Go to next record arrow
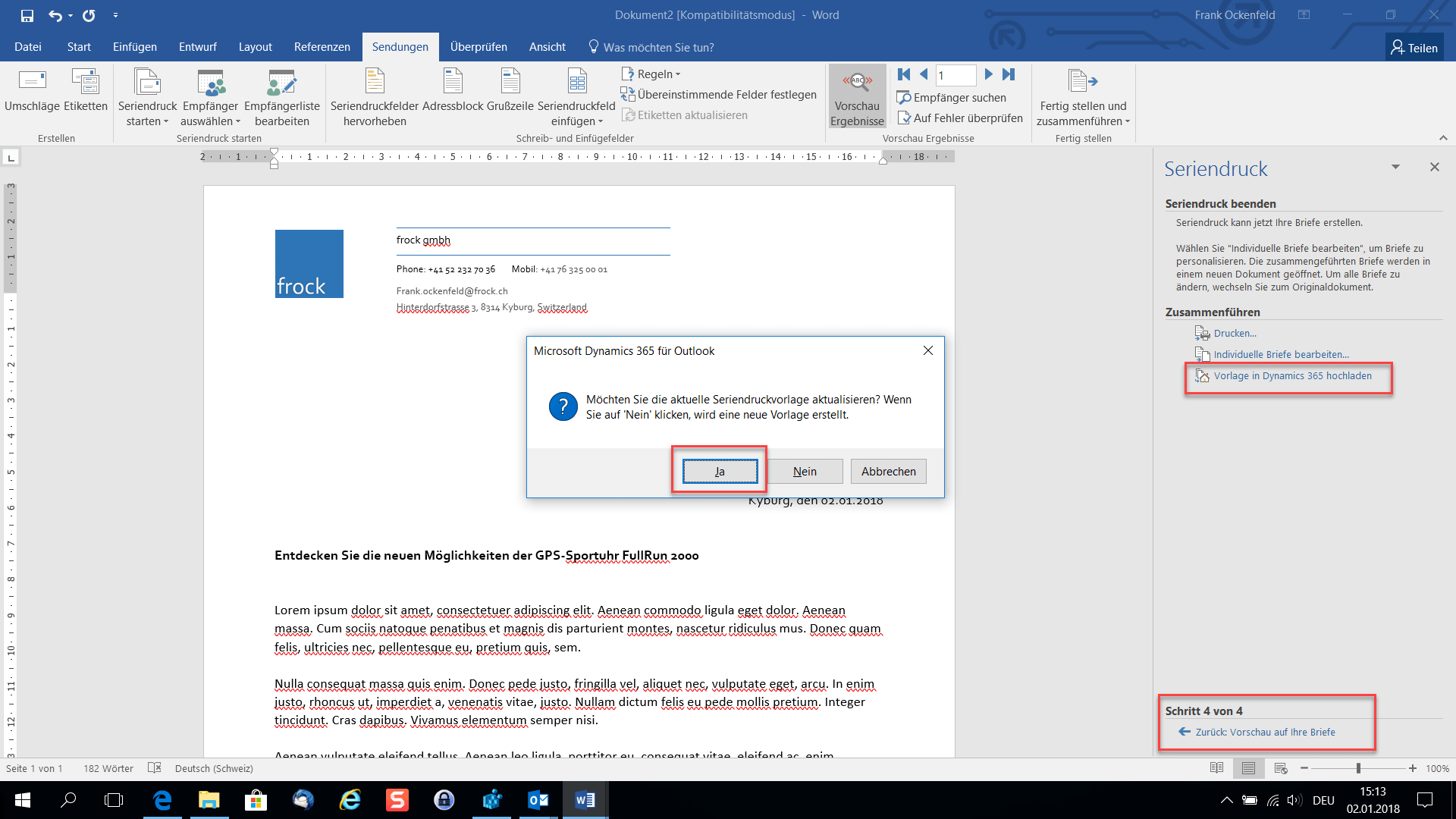 [988, 74]
